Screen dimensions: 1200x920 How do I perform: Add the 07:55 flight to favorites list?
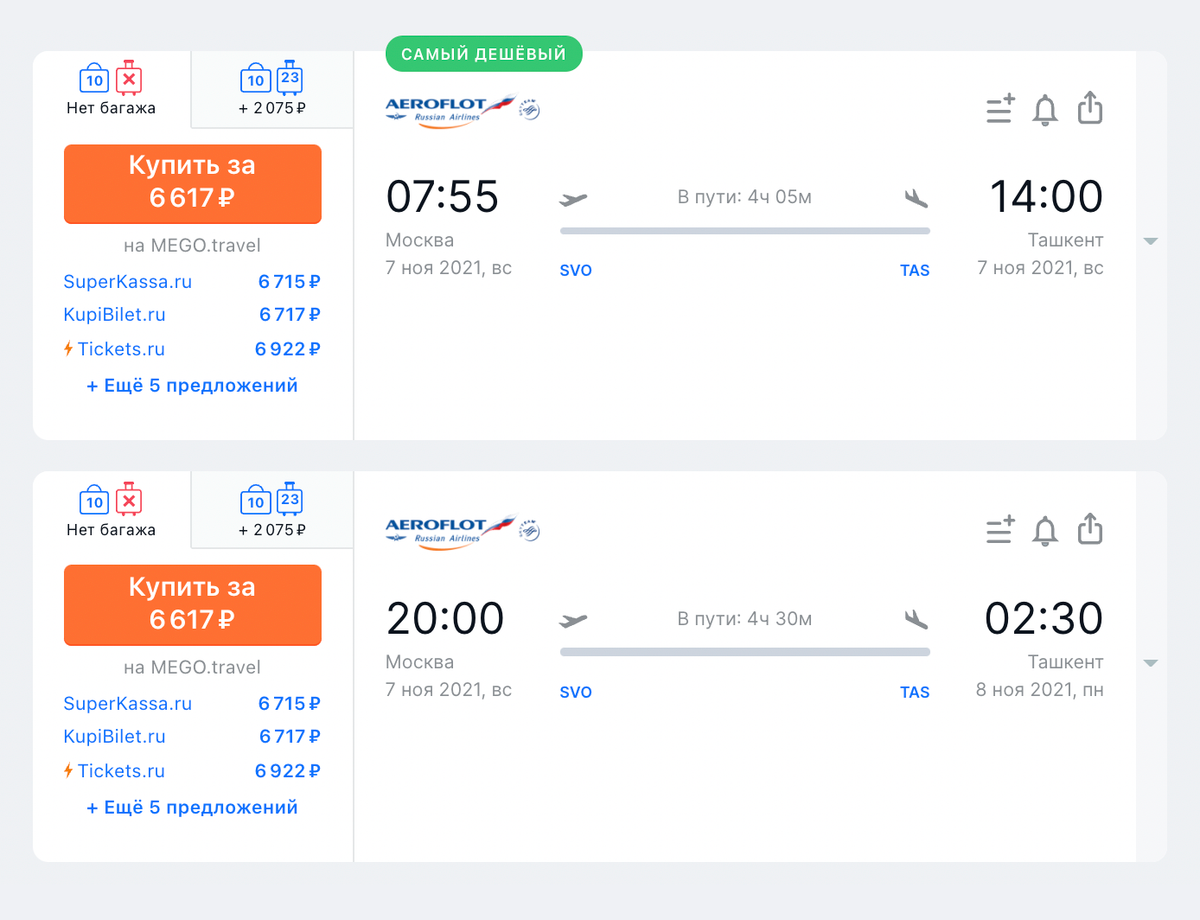click(1000, 108)
